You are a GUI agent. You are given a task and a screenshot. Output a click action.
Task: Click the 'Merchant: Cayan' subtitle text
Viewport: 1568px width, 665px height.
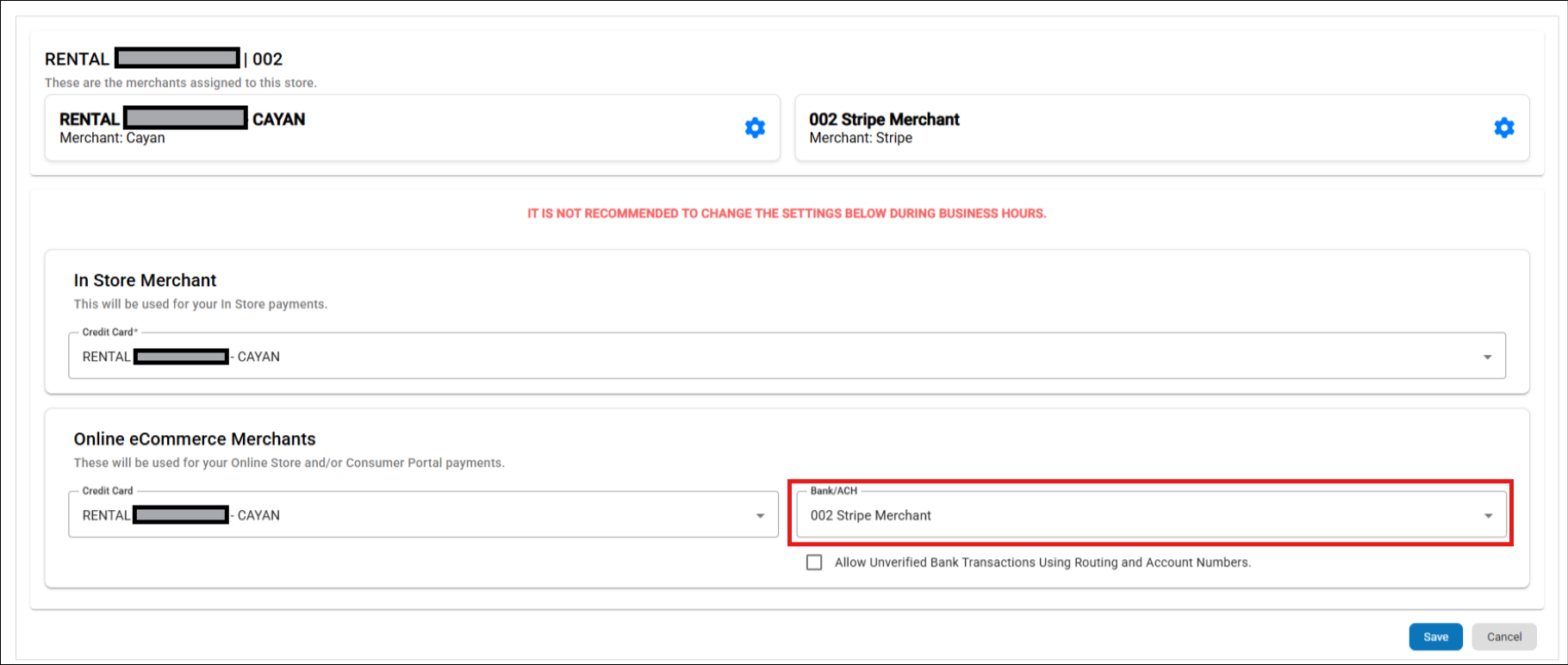click(x=112, y=138)
